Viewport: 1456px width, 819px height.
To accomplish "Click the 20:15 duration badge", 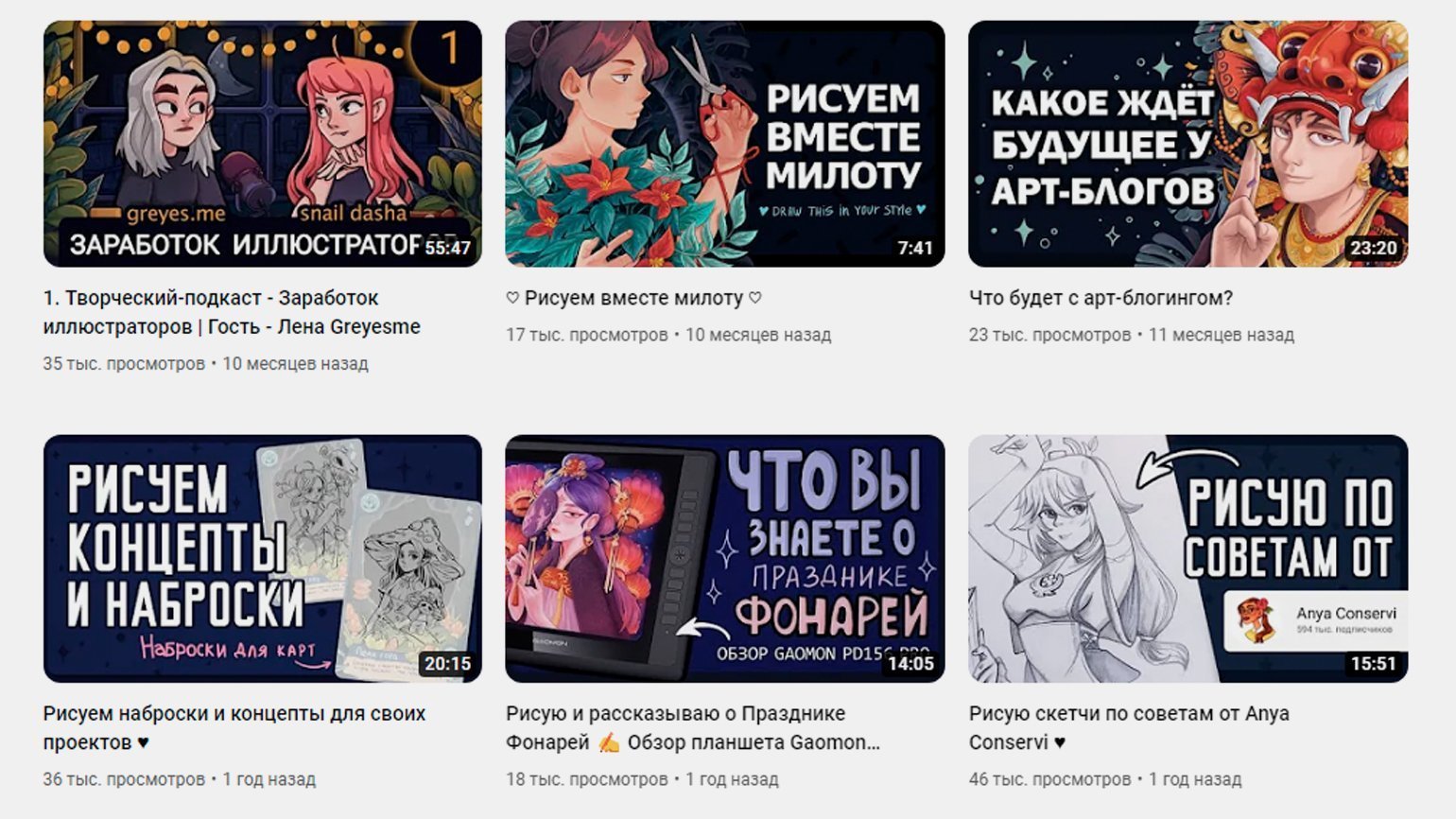I will pyautogui.click(x=447, y=663).
